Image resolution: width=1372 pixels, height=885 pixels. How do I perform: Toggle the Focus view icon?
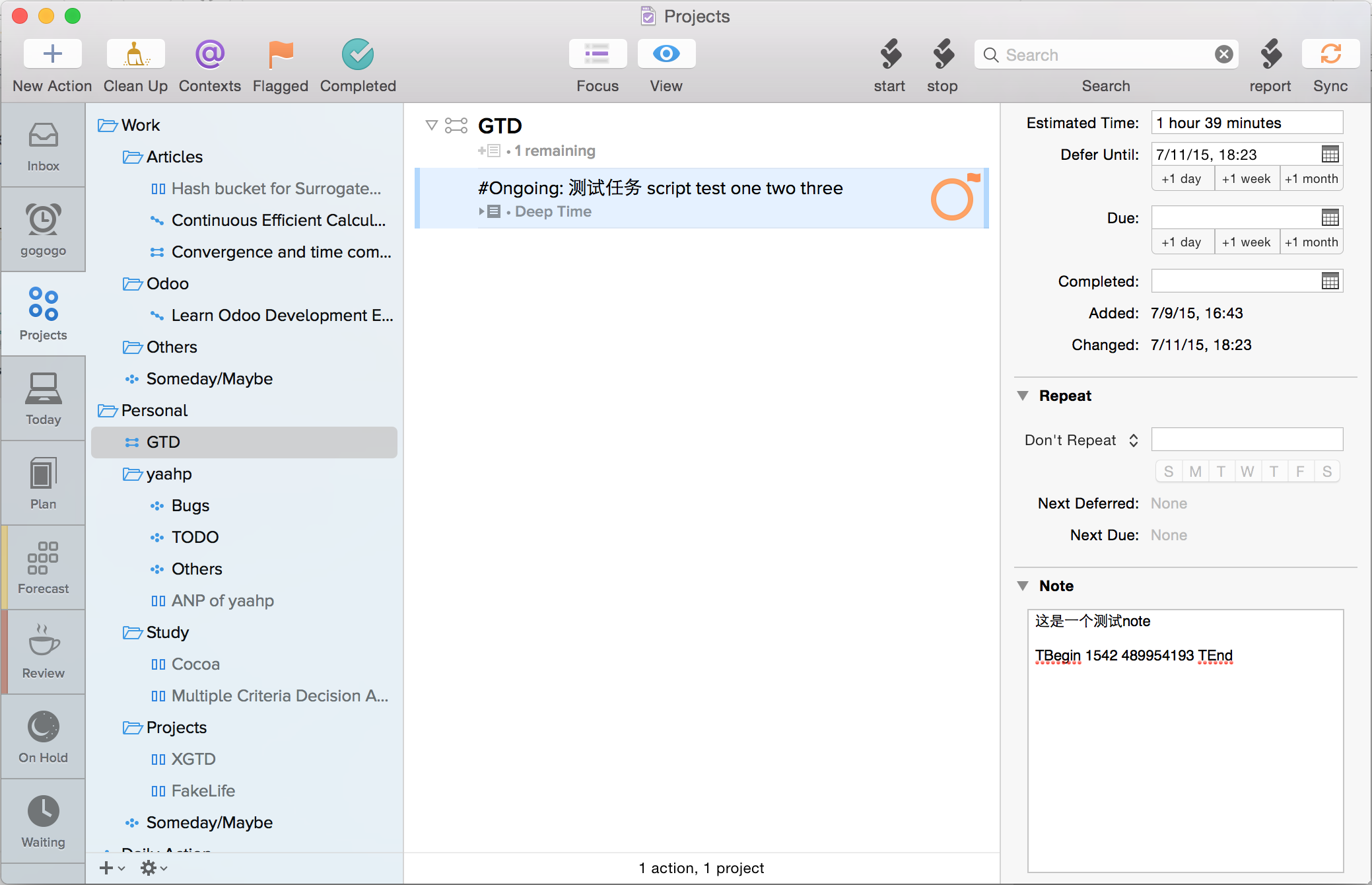point(596,53)
